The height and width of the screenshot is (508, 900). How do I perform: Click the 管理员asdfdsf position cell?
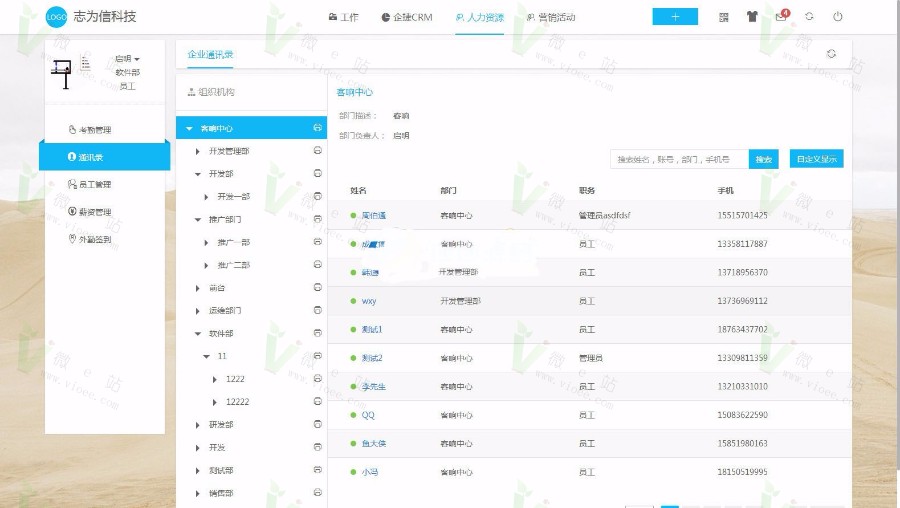click(x=604, y=215)
